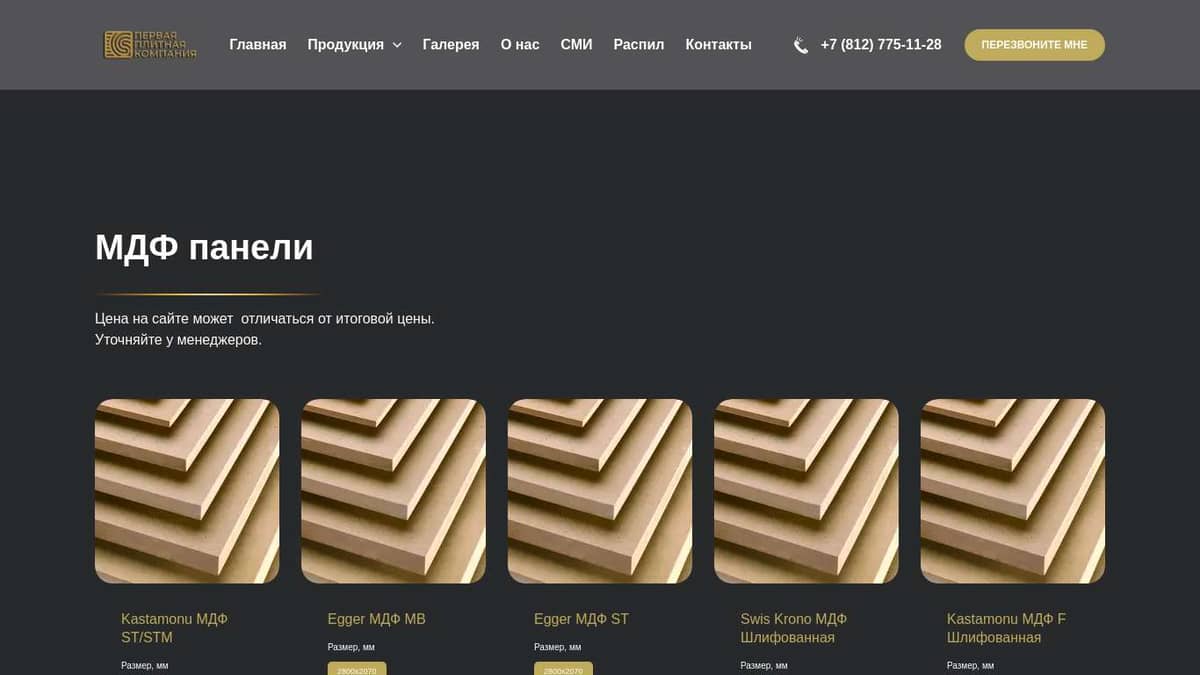1200x675 pixels.
Task: Open the Kastamonu МДФ ST/STM product image
Action: [187, 491]
